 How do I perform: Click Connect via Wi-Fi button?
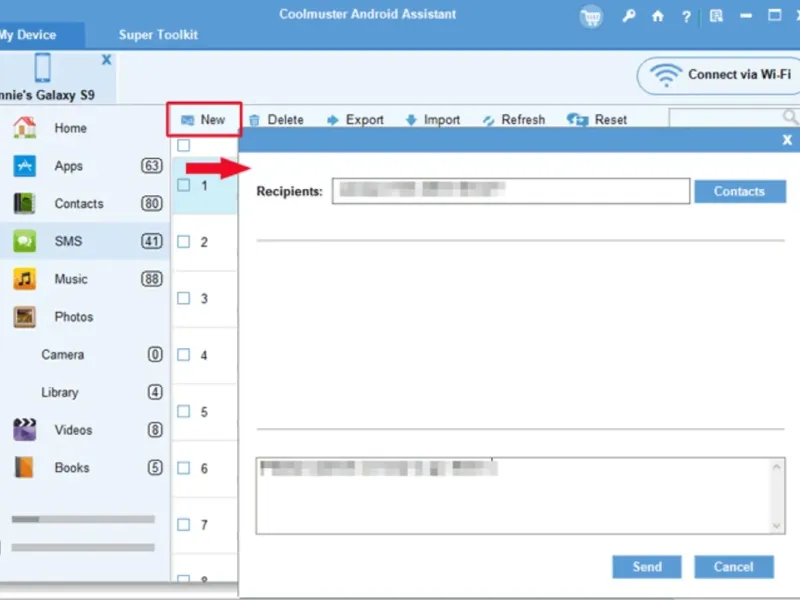(719, 76)
